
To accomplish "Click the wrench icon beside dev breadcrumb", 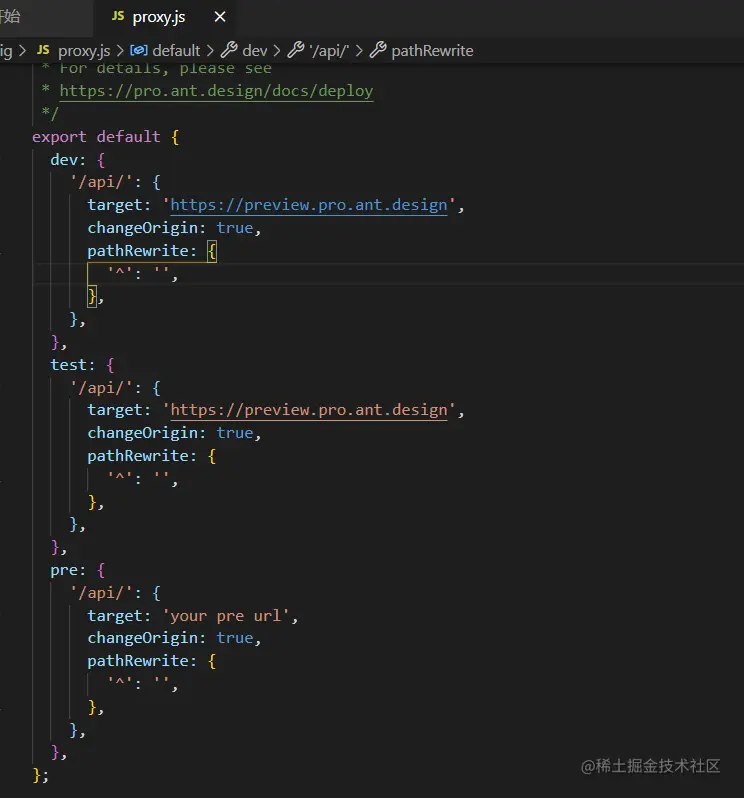I will click(229, 50).
